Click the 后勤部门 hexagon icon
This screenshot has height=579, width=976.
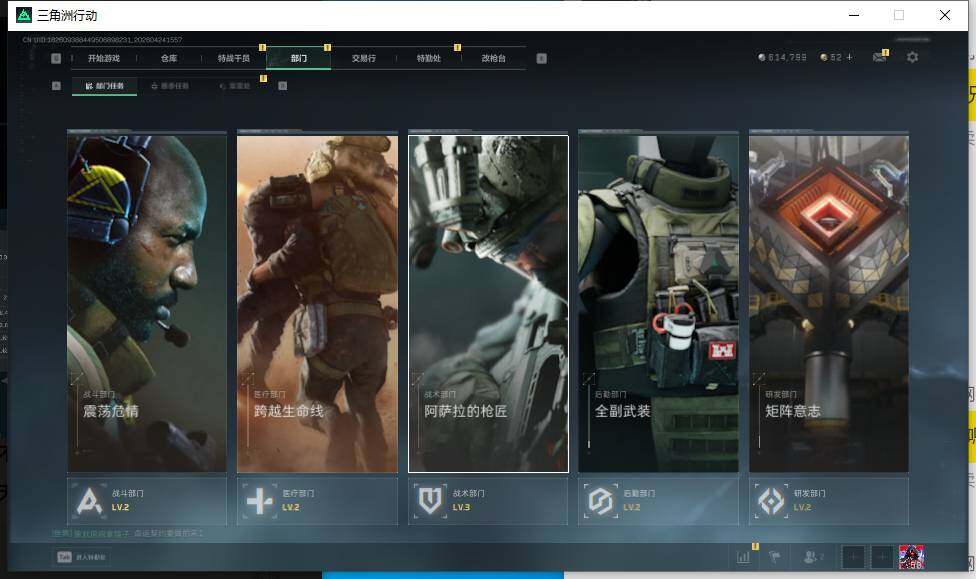click(601, 501)
